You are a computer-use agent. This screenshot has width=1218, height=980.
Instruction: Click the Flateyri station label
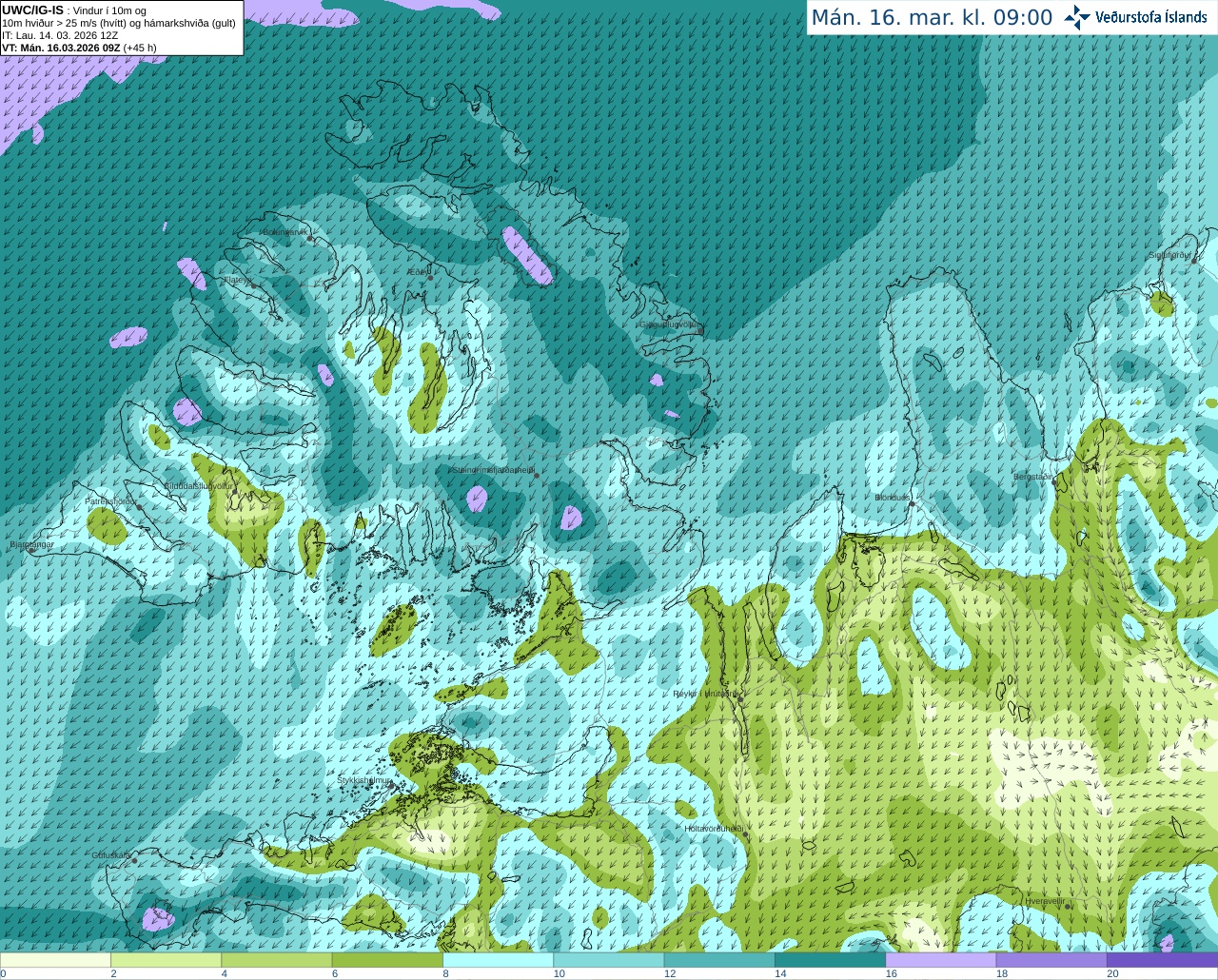pyautogui.click(x=237, y=280)
